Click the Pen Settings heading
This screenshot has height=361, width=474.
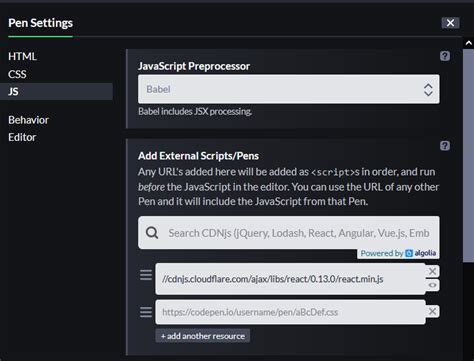pyautogui.click(x=40, y=23)
